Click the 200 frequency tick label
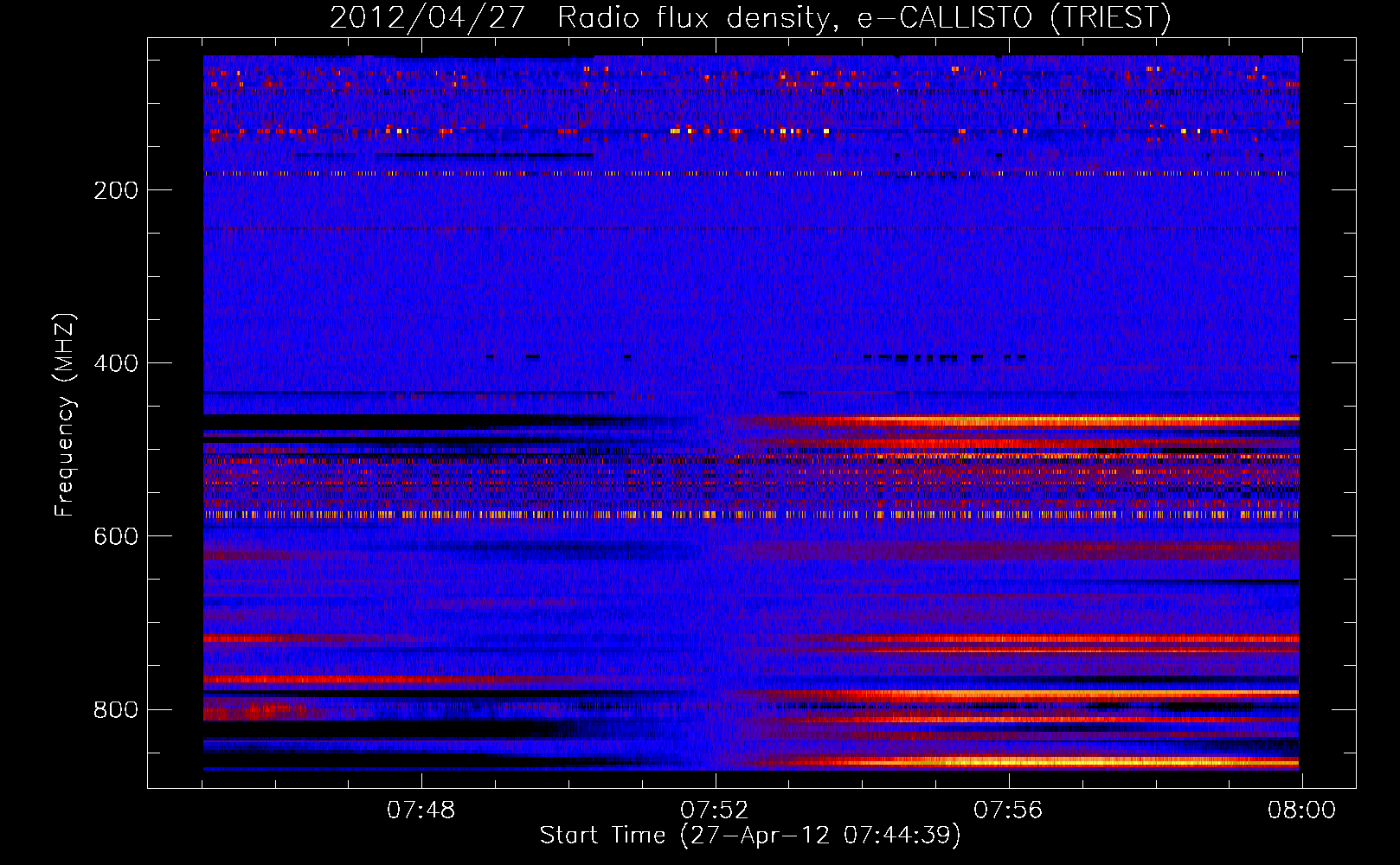The width and height of the screenshot is (1400, 865). [x=116, y=190]
